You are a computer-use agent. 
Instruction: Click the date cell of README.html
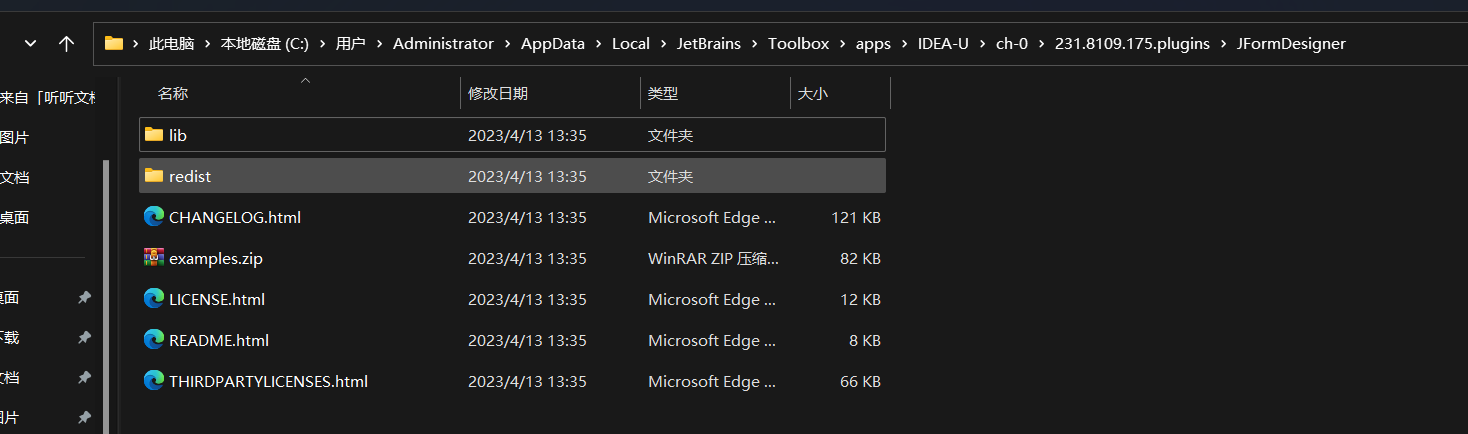coord(527,340)
